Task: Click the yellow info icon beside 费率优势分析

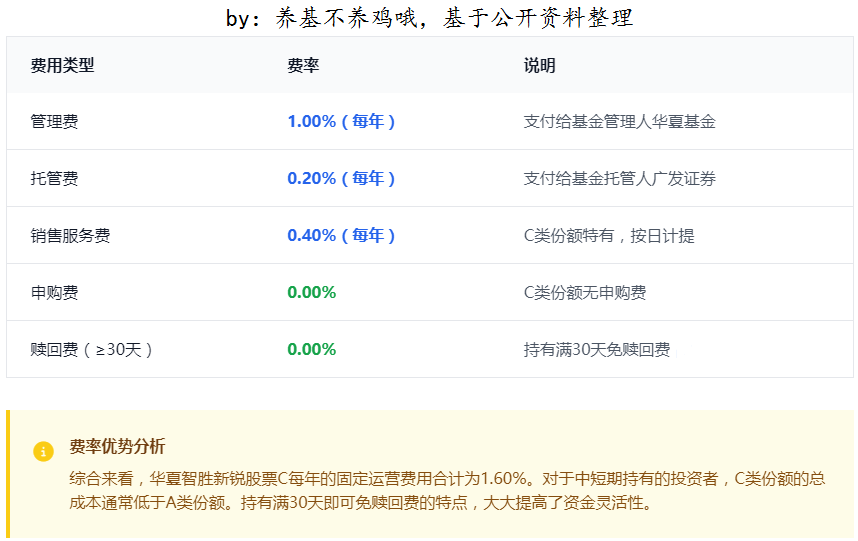Action: [43, 452]
